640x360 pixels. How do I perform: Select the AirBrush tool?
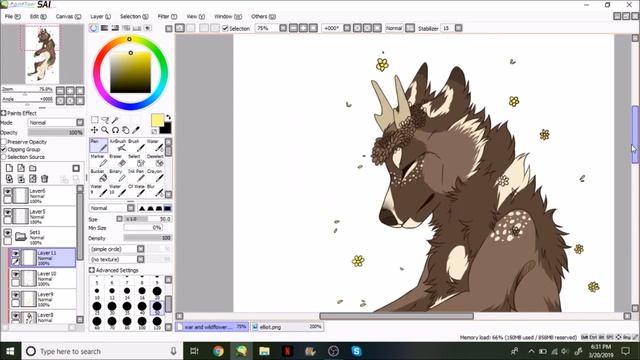(x=118, y=145)
